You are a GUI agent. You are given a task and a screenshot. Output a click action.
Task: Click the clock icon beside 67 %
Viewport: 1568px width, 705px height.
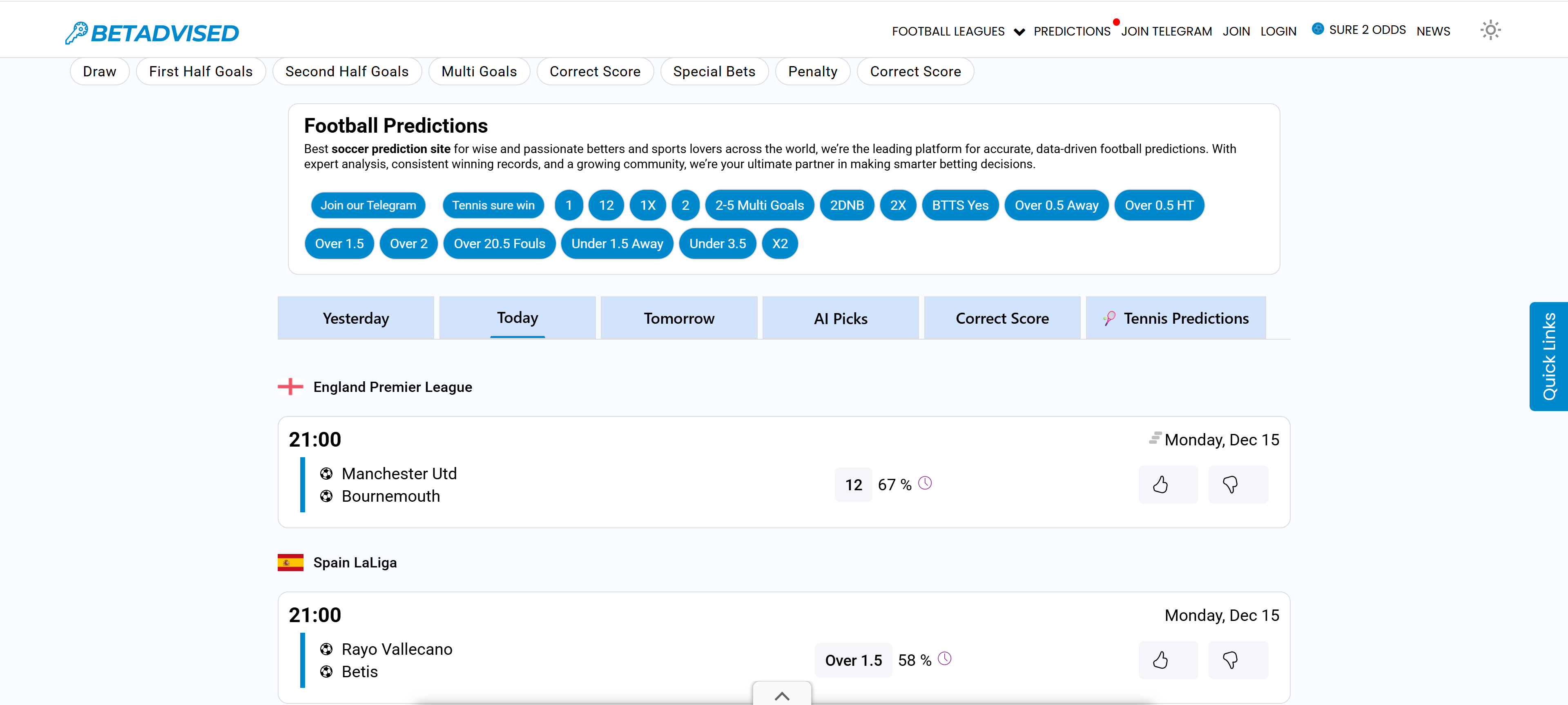925,483
